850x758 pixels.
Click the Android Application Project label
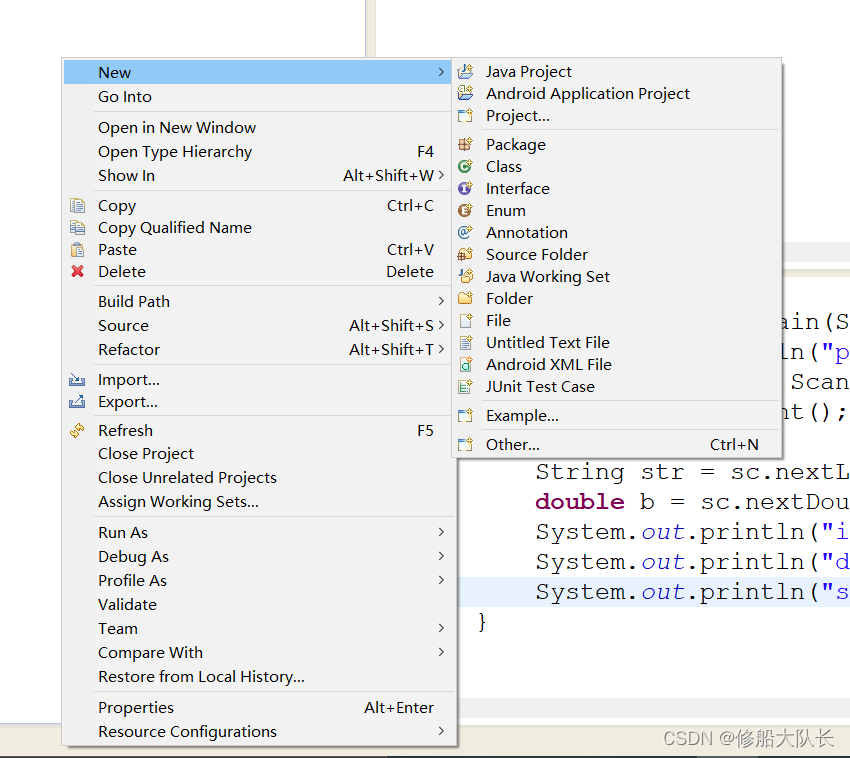[x=588, y=94]
